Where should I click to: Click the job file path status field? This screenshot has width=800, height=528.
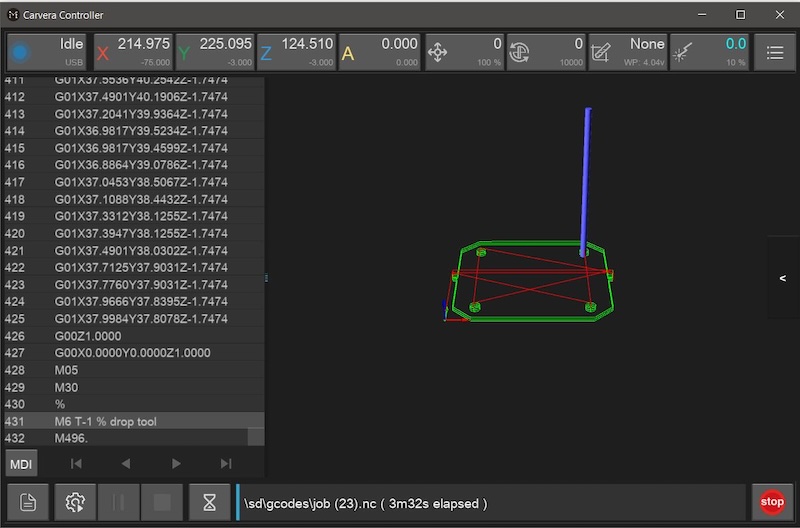[491, 502]
